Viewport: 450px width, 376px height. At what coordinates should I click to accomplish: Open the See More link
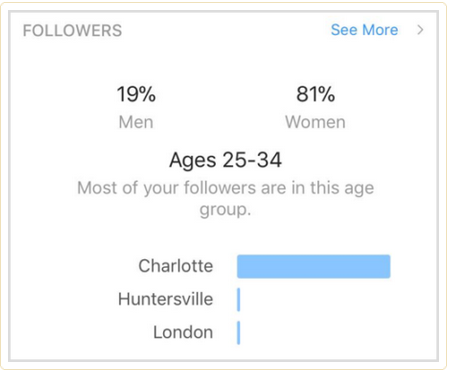[x=364, y=30]
